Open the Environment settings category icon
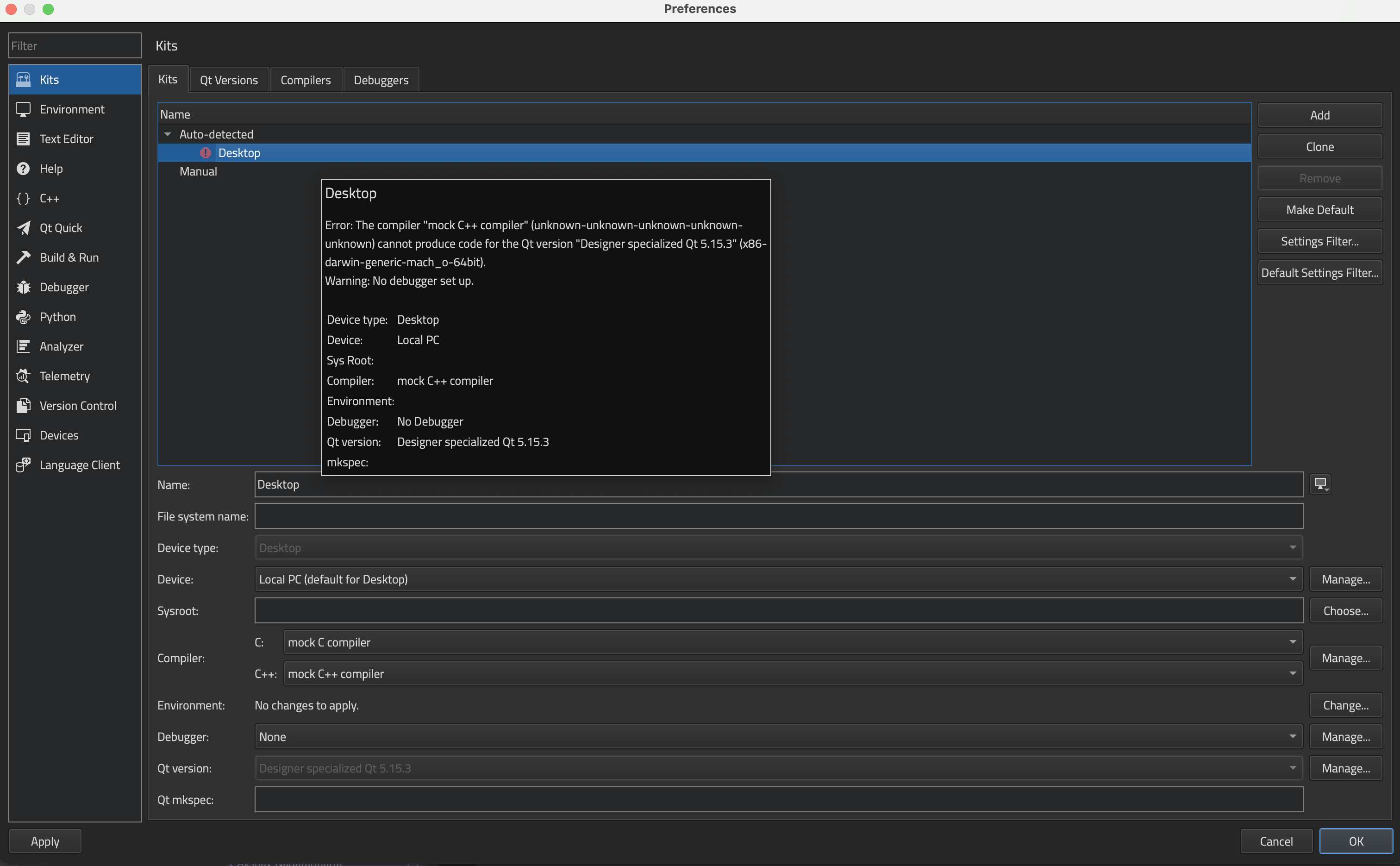The height and width of the screenshot is (866, 1400). tap(23, 109)
